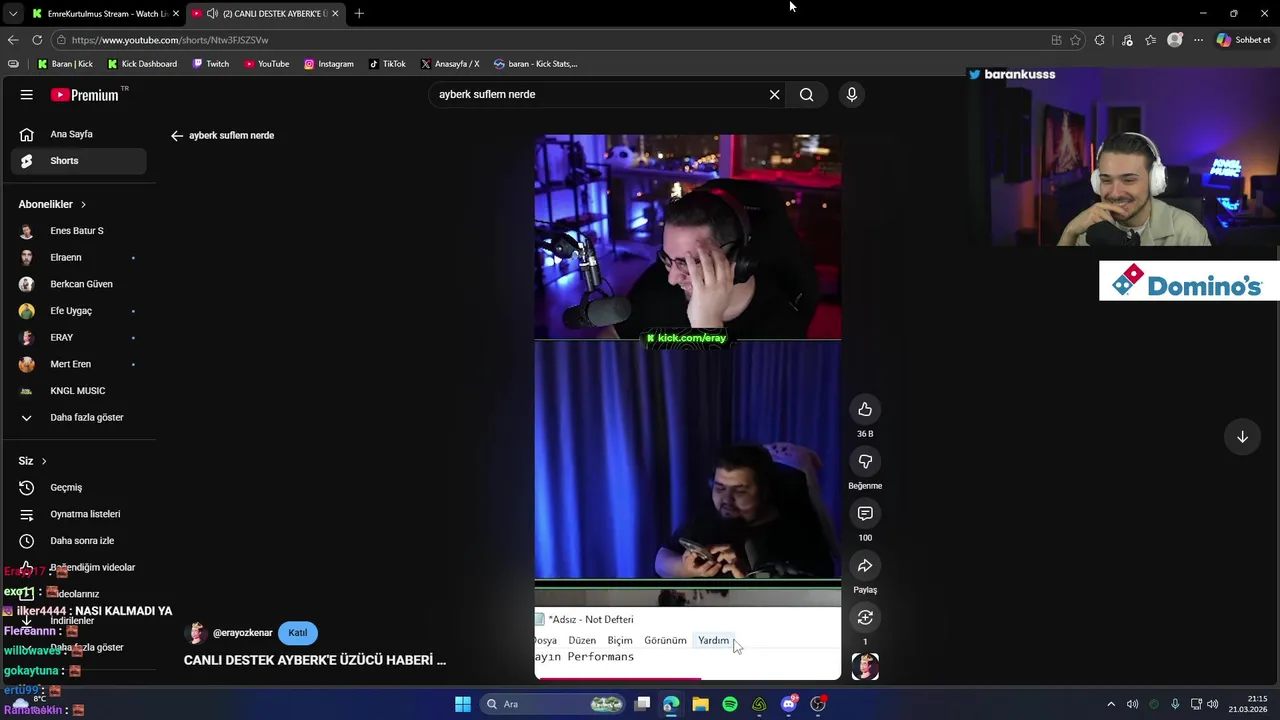This screenshot has width=1280, height=720.
Task: Open browser extensions puzzle icon
Action: pos(1100,40)
